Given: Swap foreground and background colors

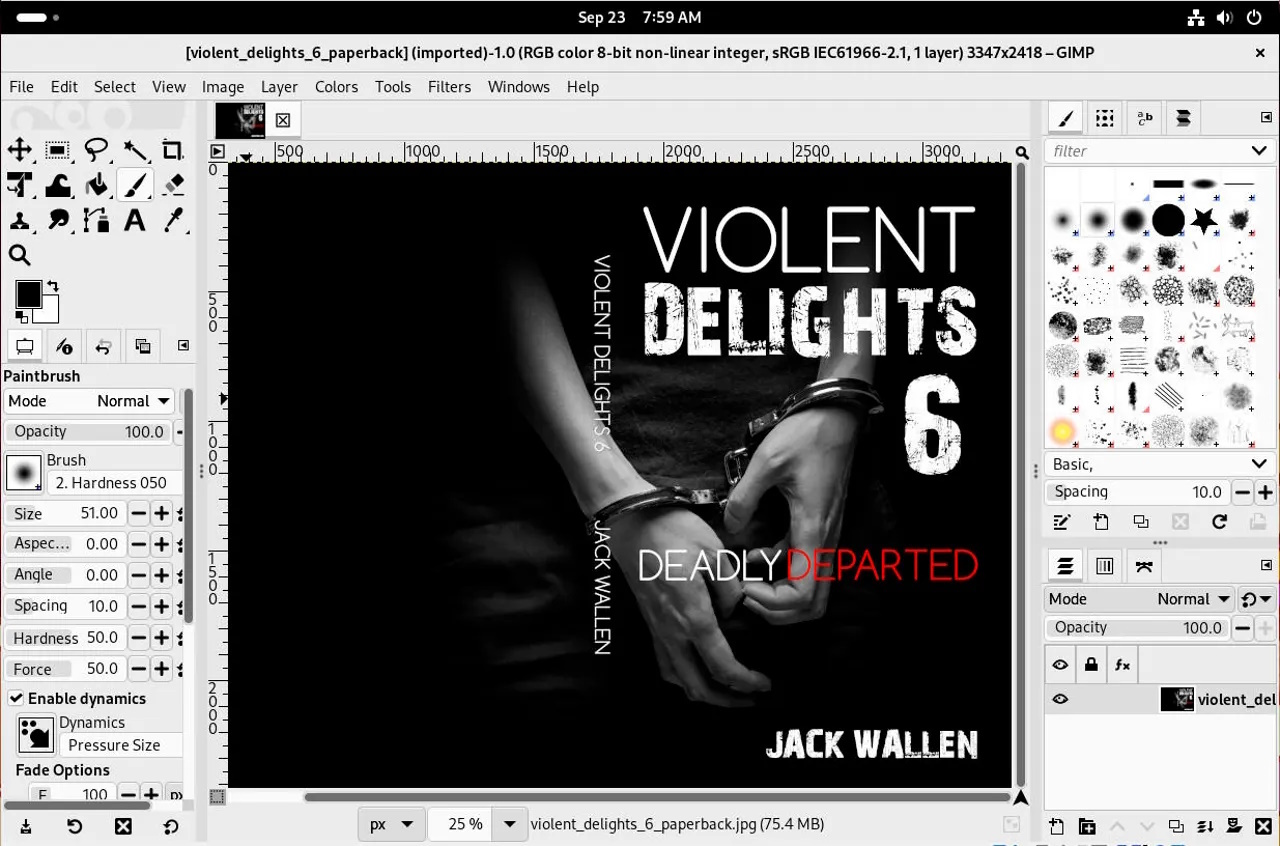Looking at the screenshot, I should 53,286.
